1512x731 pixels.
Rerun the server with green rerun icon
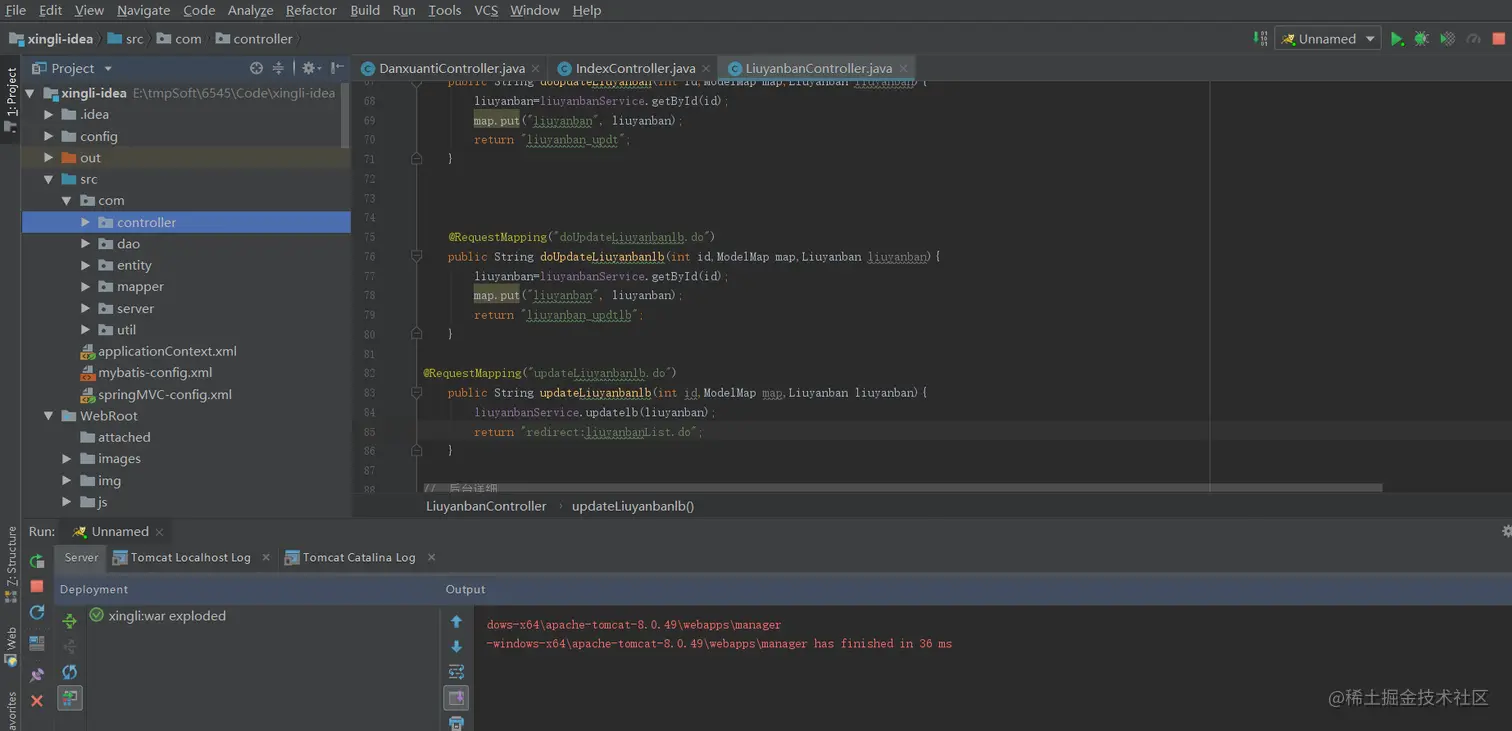tap(37, 561)
